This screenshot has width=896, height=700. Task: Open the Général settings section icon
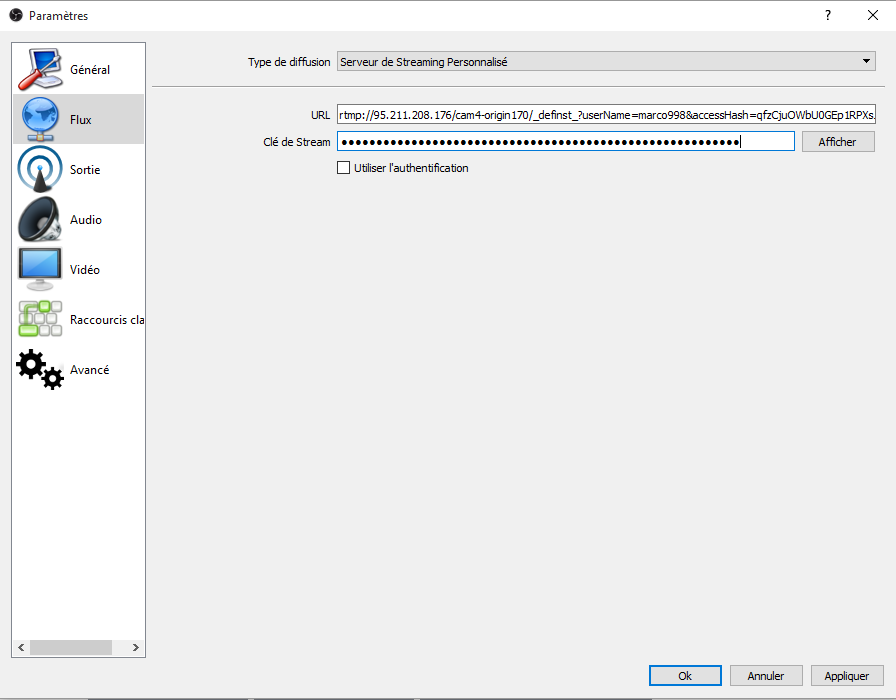coord(40,69)
